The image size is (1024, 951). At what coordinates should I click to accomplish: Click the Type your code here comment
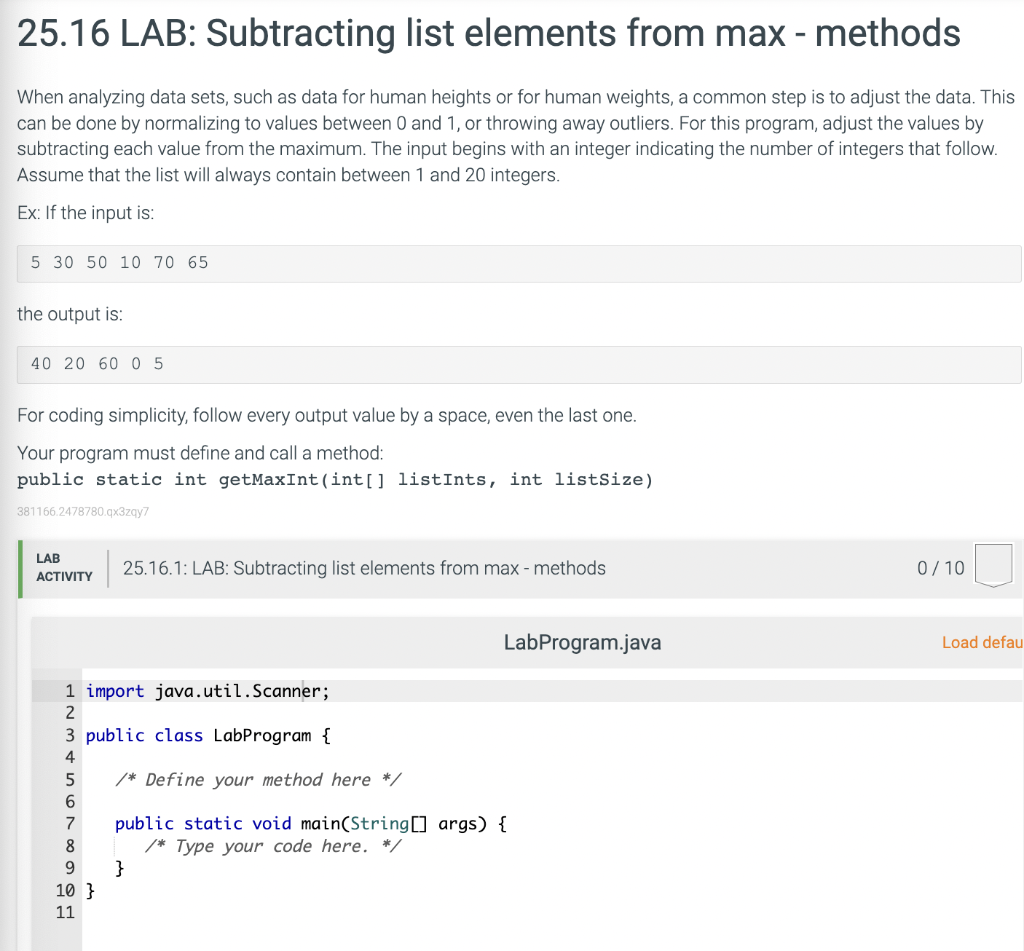pos(273,846)
